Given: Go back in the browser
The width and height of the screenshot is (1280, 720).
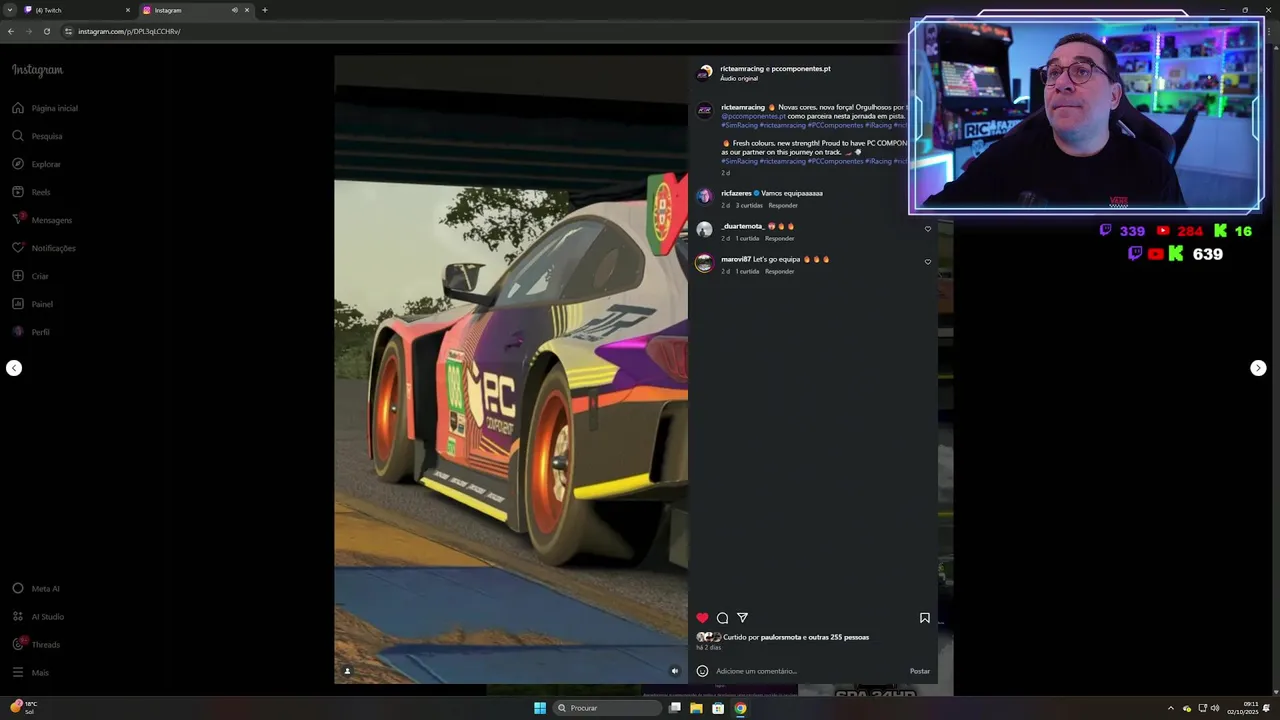Looking at the screenshot, I should click(x=11, y=31).
